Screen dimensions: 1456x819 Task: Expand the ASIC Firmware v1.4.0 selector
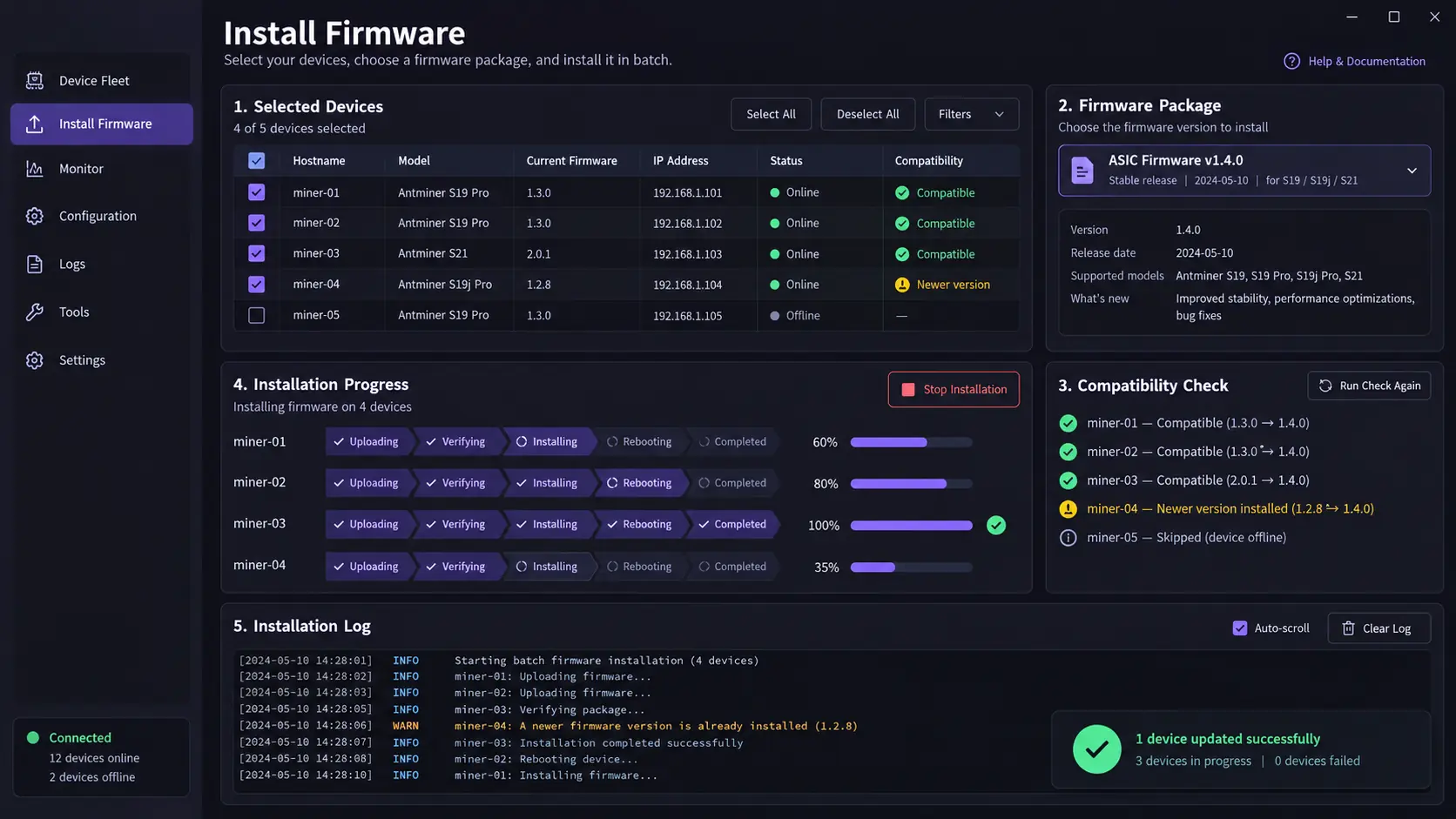pyautogui.click(x=1244, y=171)
